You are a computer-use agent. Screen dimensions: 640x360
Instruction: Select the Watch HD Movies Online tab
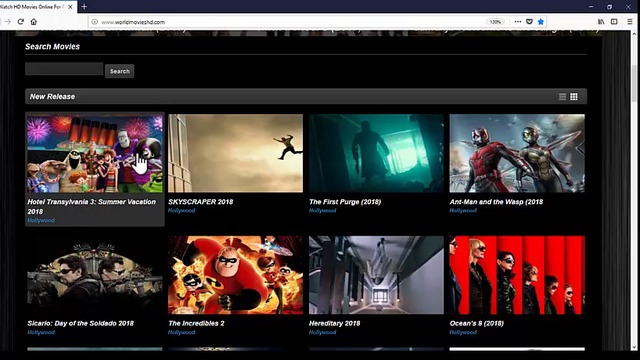pos(38,7)
